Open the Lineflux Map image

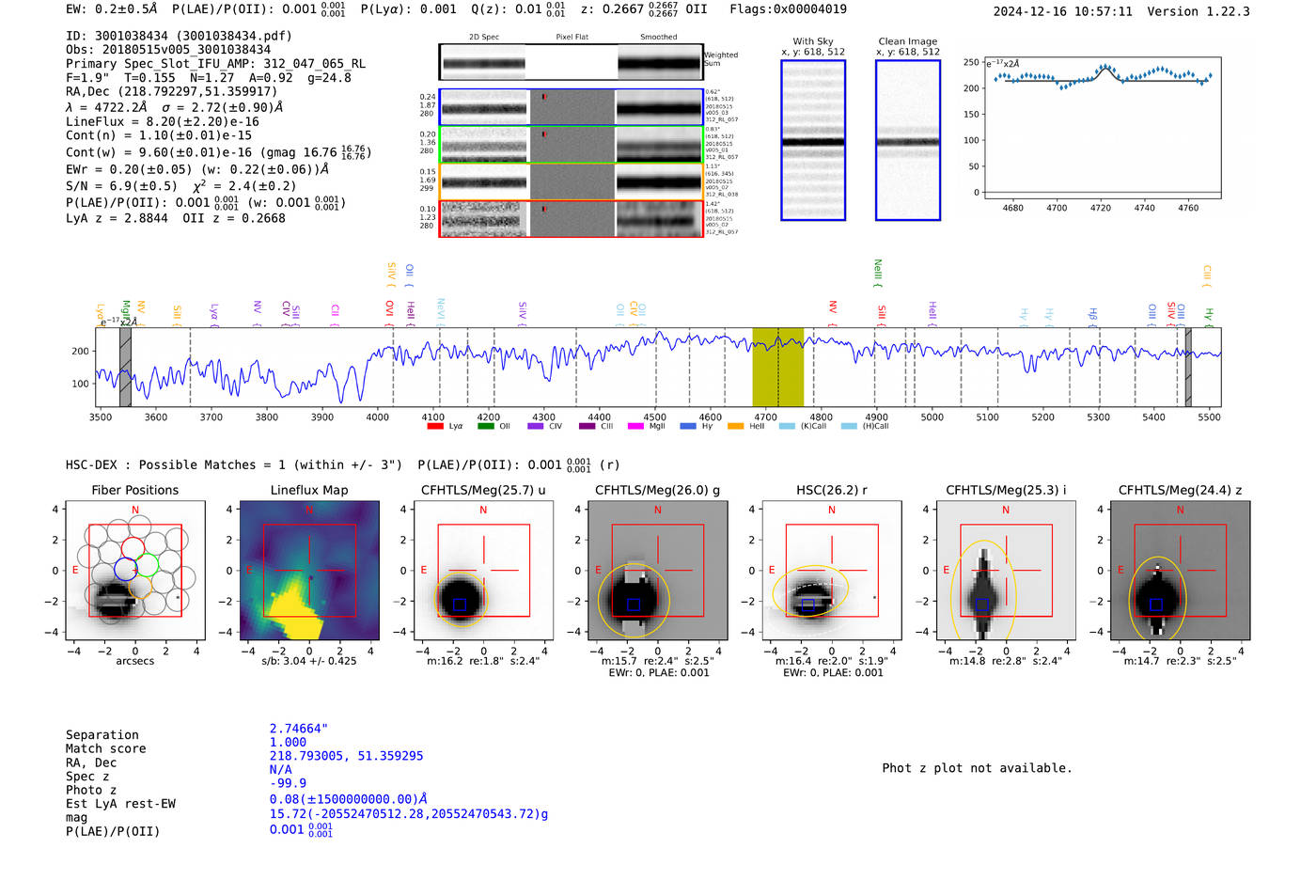(309, 571)
